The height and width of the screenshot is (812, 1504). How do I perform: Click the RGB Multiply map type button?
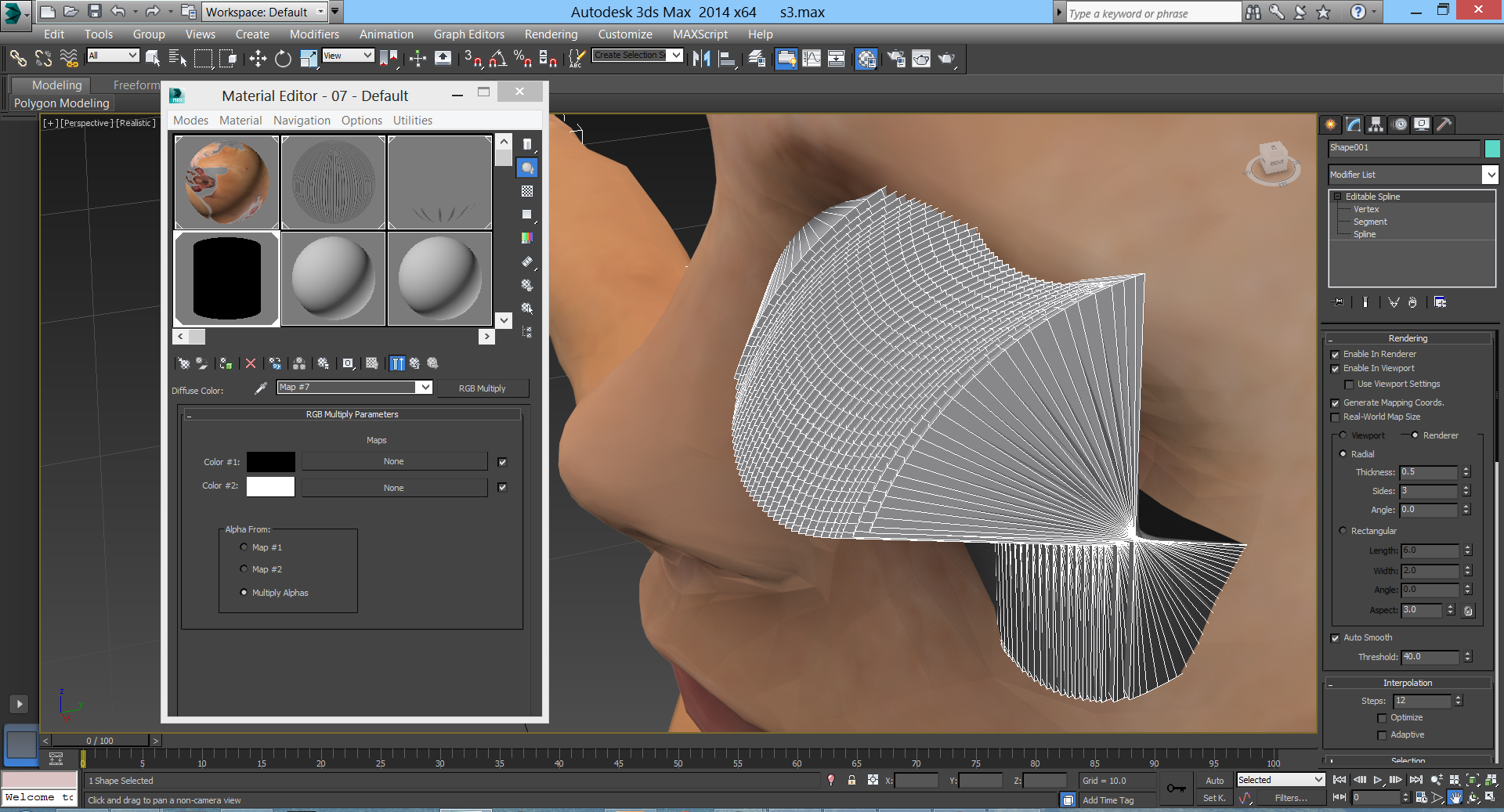pyautogui.click(x=482, y=388)
